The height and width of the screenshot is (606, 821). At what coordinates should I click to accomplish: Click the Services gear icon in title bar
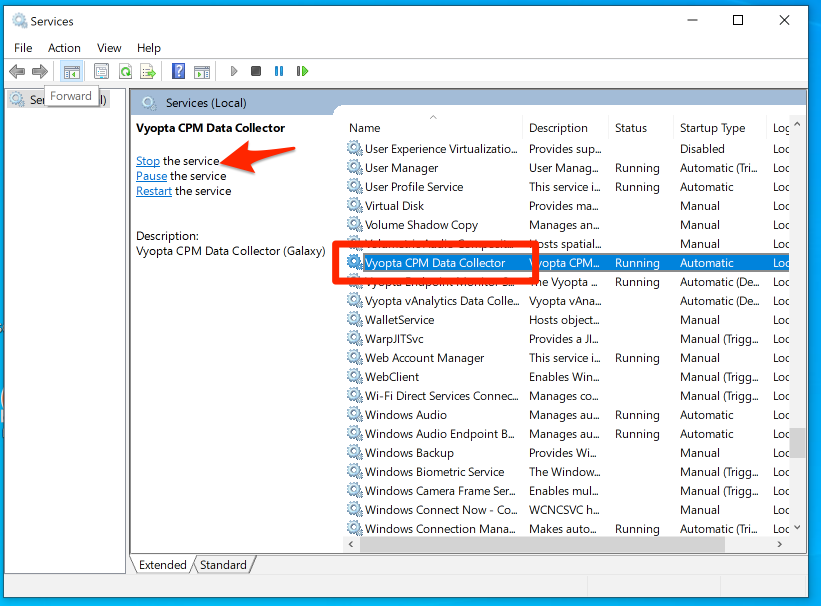(19, 21)
